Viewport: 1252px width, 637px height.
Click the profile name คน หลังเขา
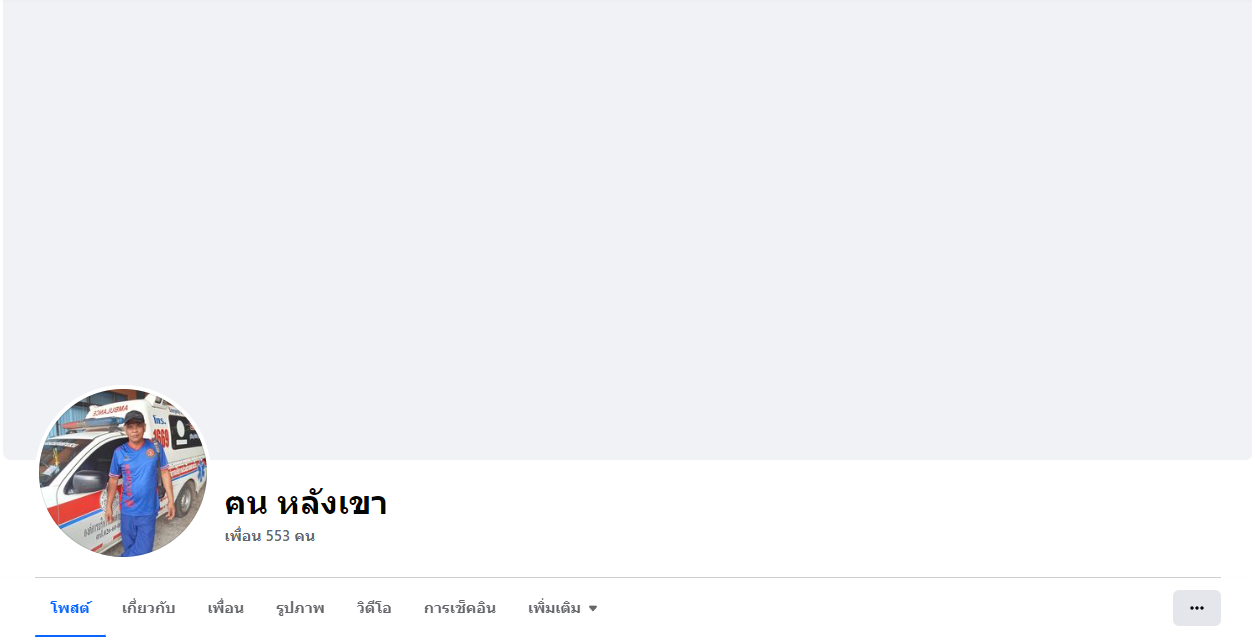(306, 503)
